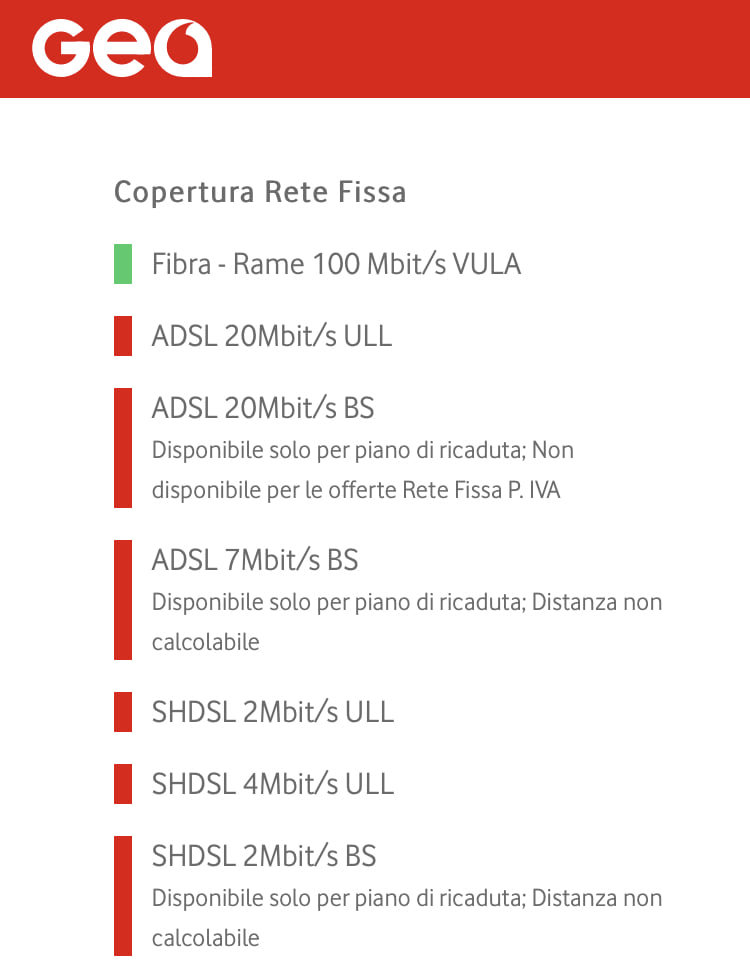Click the red indicator beside SHDSL 2Mbit/s ULL
The height and width of the screenshot is (976, 750).
(x=123, y=712)
